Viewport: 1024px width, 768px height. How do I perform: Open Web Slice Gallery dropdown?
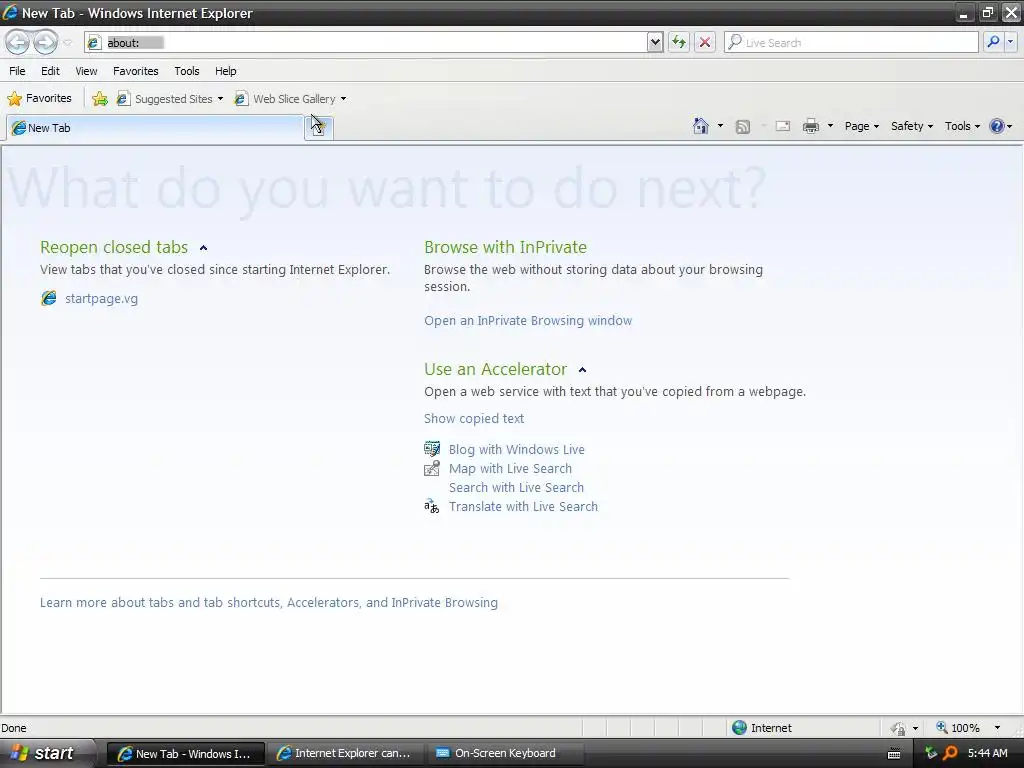[291, 99]
